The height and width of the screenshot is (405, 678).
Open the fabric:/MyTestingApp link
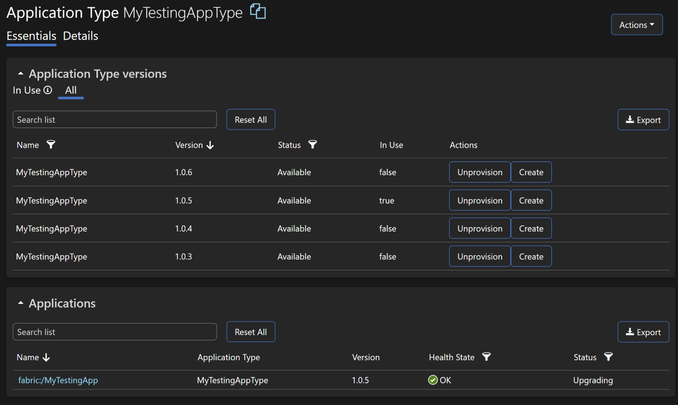[58, 380]
